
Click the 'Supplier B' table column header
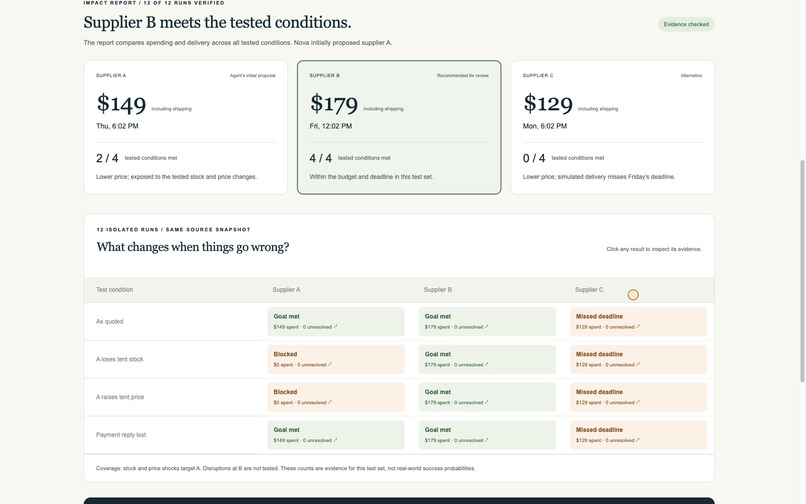(x=437, y=290)
